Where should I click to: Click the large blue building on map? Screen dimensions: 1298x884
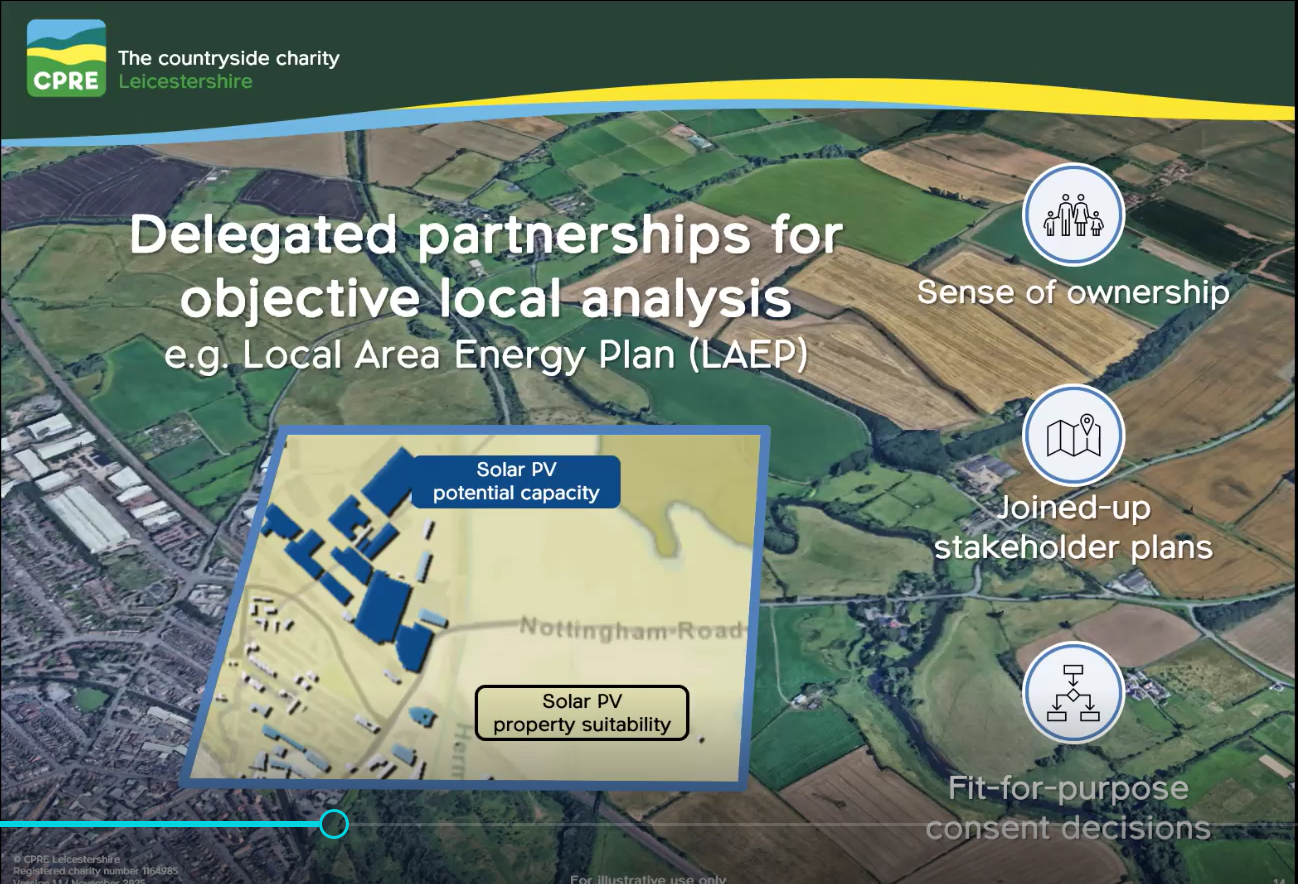pyautogui.click(x=383, y=602)
